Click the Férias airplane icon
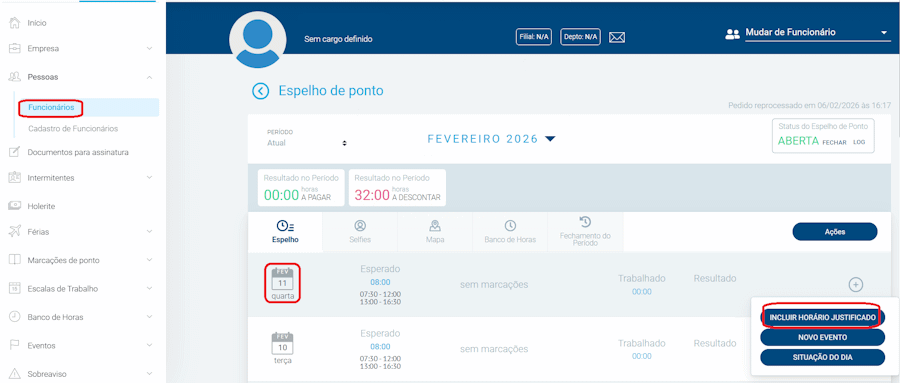Viewport: 900px width, 383px height. point(15,232)
